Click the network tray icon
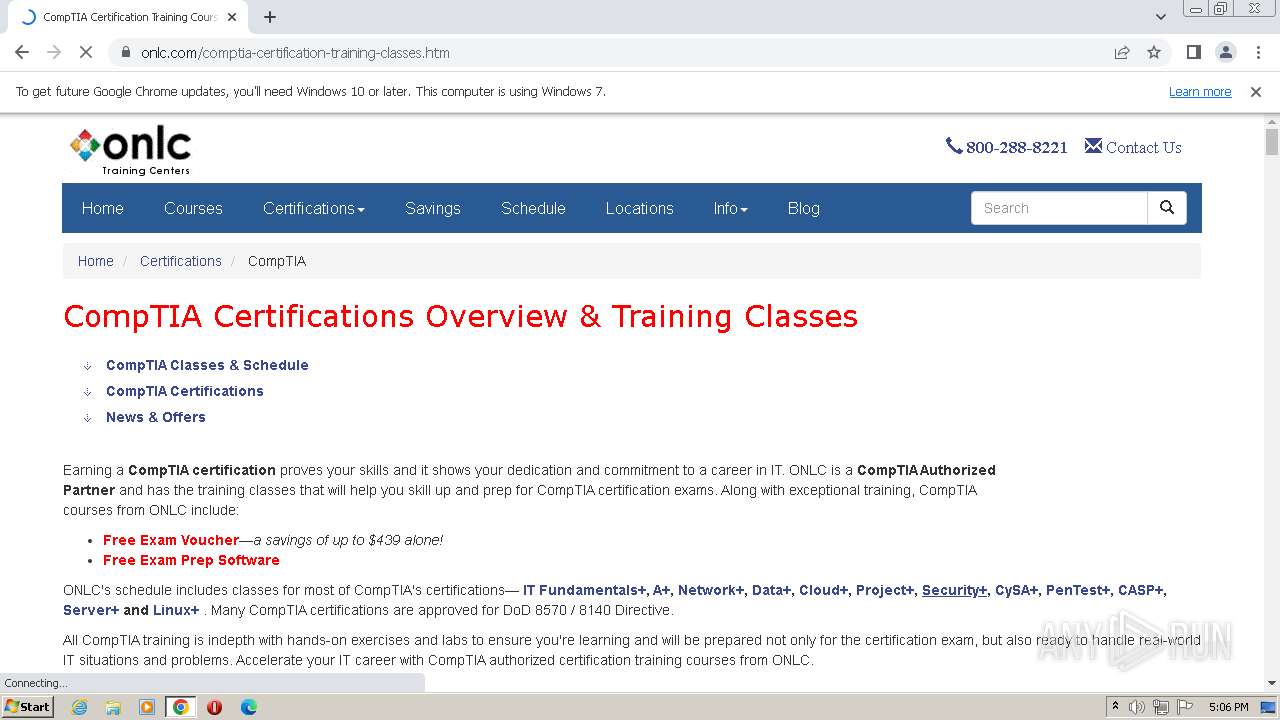The height and width of the screenshot is (720, 1280). (1160, 707)
